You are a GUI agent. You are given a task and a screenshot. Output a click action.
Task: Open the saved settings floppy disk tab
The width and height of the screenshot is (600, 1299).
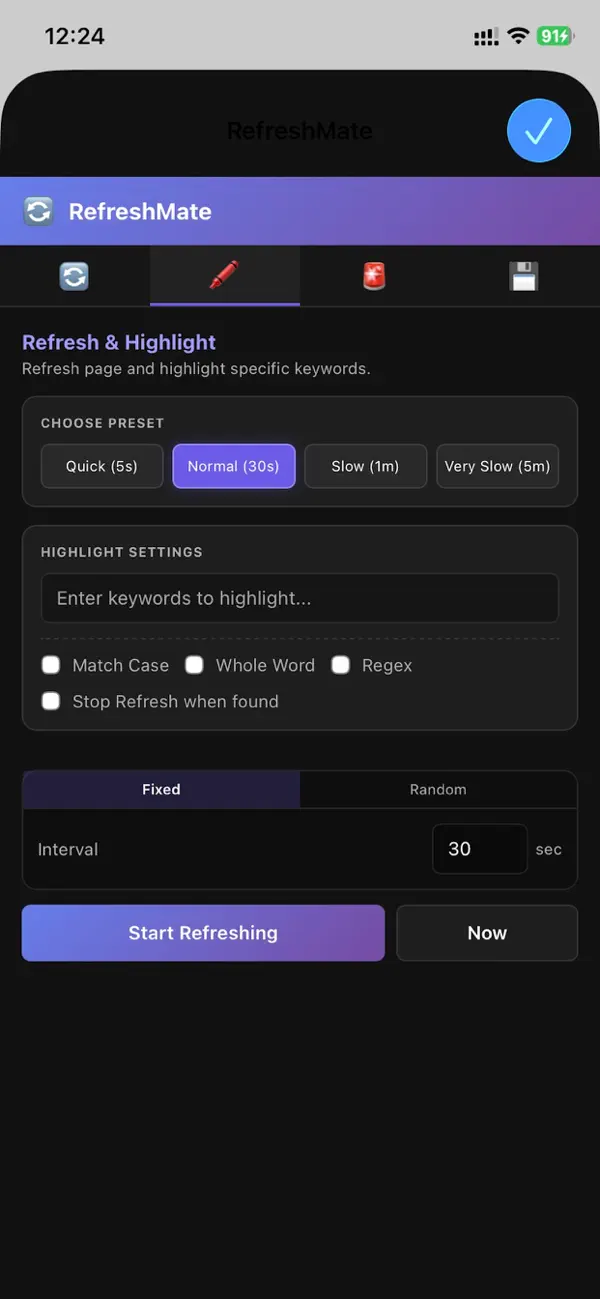pos(524,274)
